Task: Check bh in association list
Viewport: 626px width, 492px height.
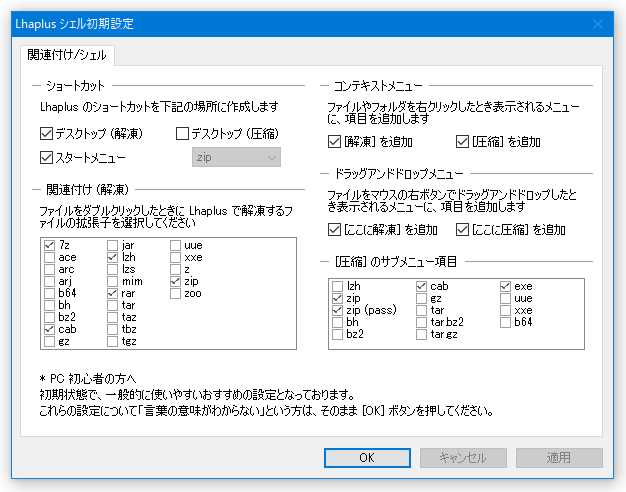Action: click(50, 305)
